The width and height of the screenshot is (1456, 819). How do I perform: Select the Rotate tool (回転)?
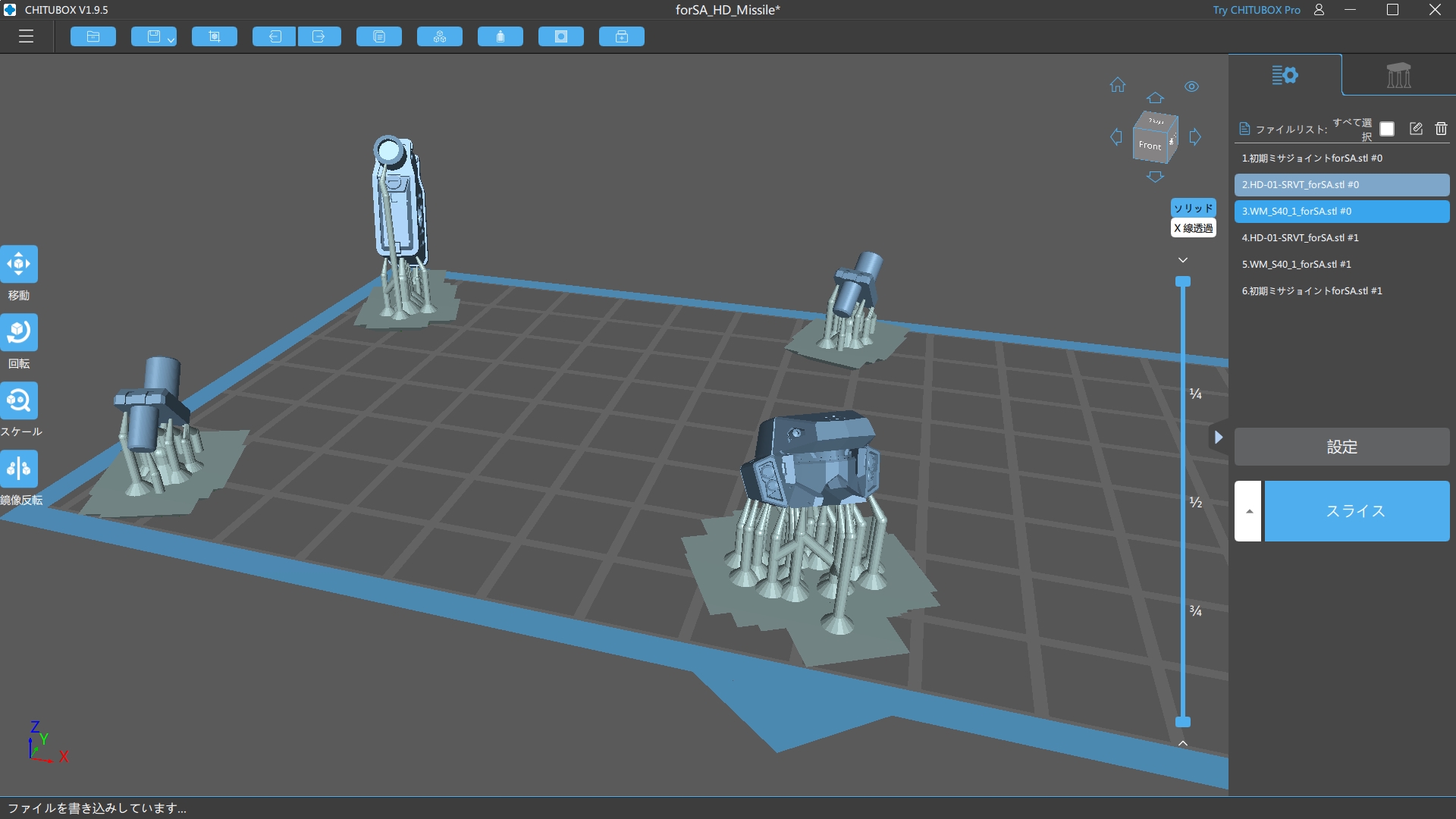click(x=19, y=332)
